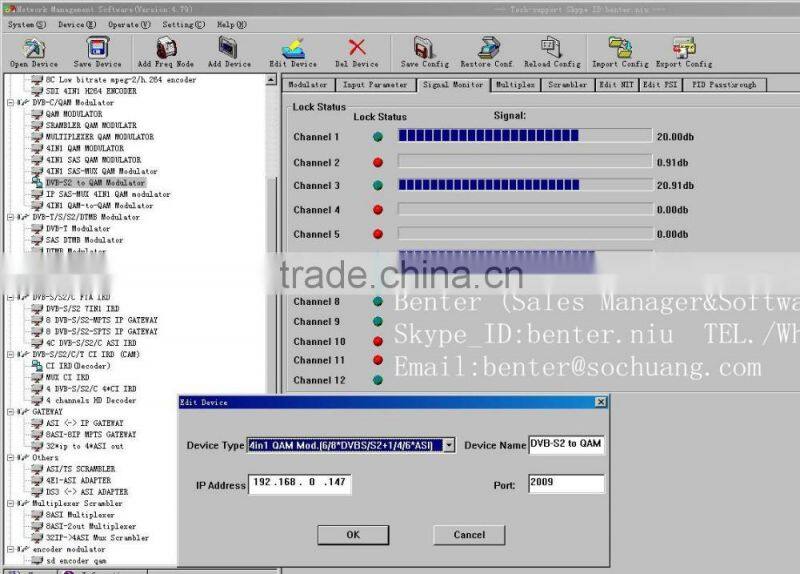The image size is (800, 574).
Task: Click the Add Device toolbar icon
Action: coord(228,47)
